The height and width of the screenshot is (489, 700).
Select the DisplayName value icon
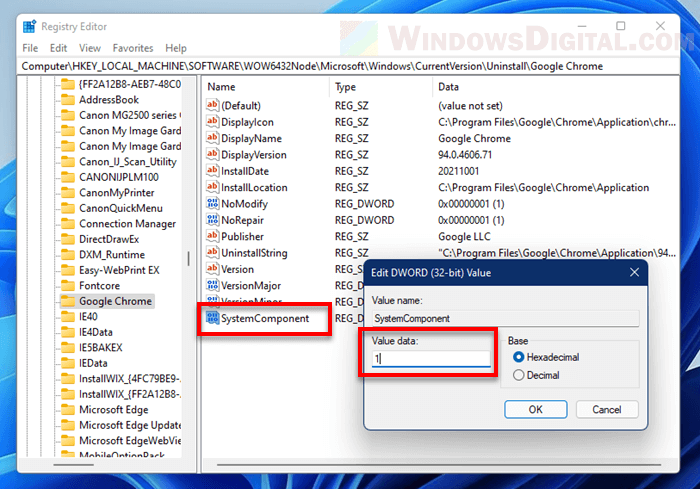pos(212,138)
